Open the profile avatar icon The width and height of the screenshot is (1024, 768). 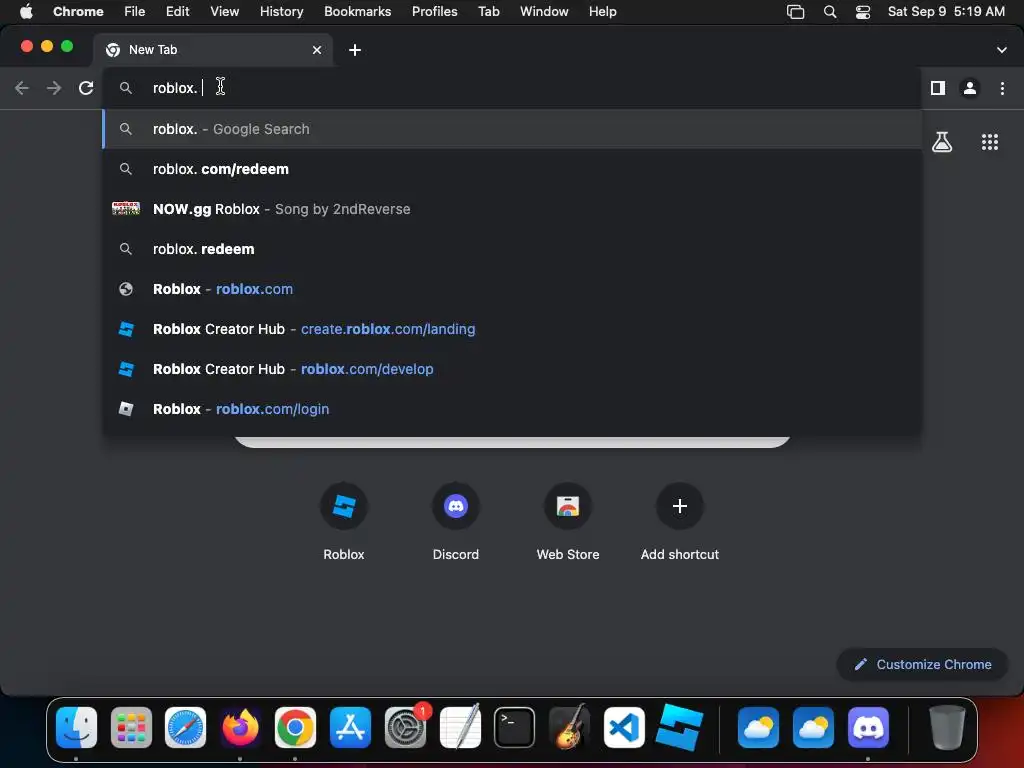(970, 88)
